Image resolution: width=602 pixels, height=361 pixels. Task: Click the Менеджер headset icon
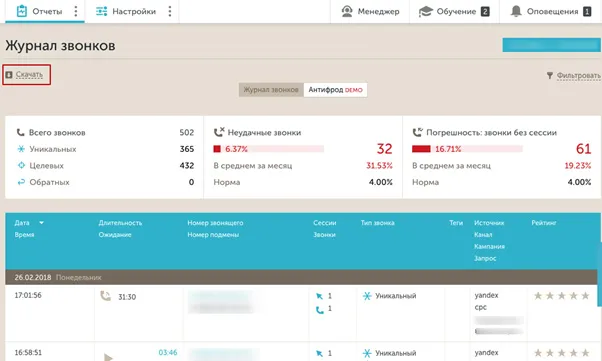pos(347,11)
